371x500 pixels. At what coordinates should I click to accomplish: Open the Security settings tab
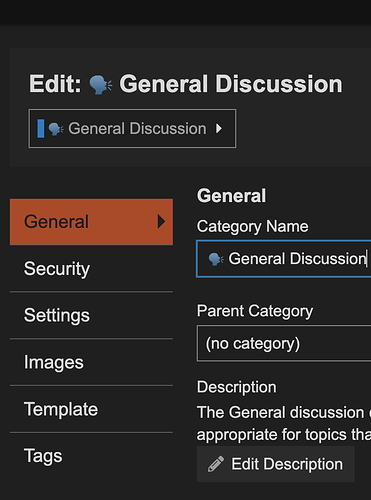click(x=91, y=269)
